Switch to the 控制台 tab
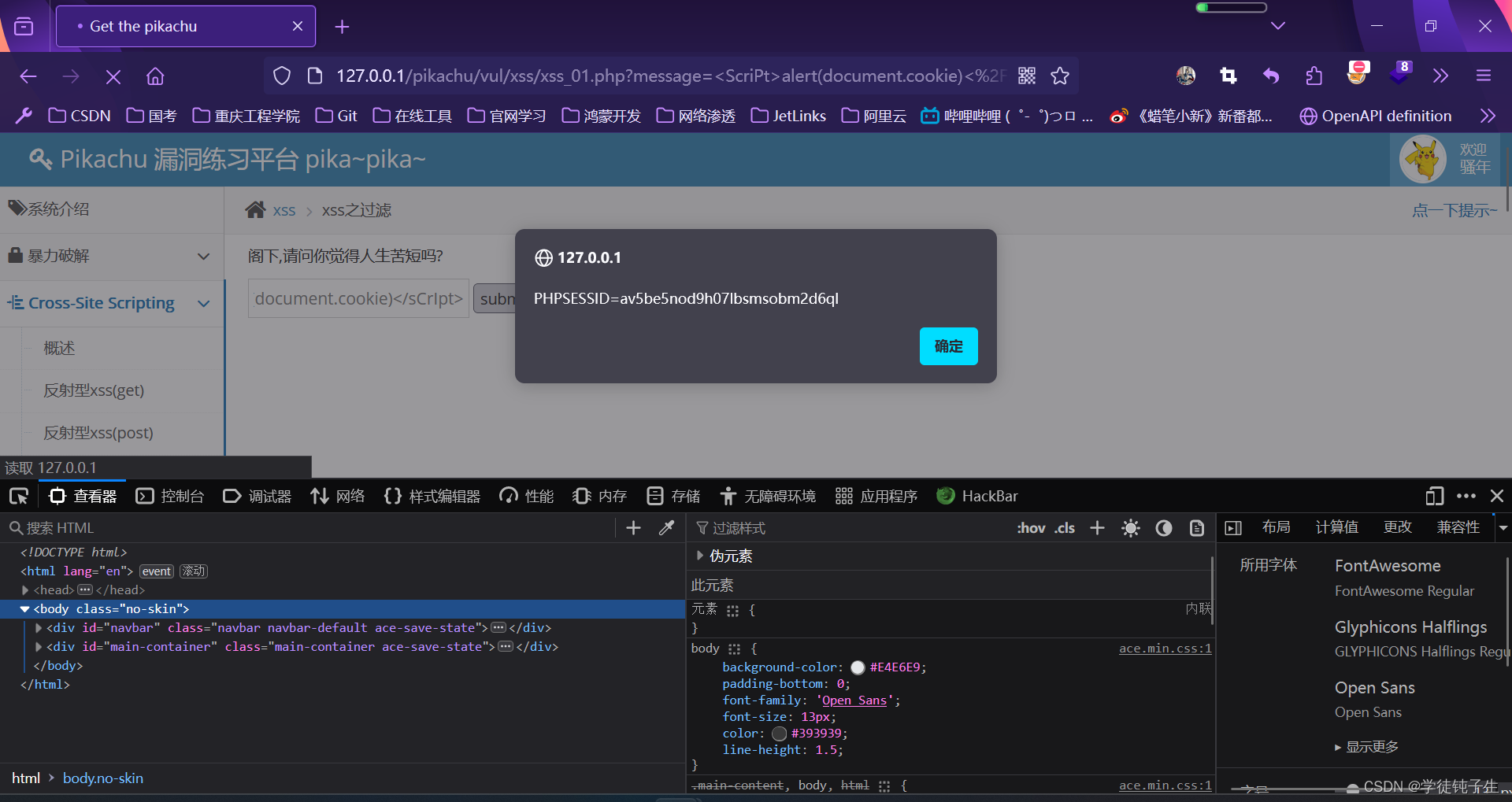 click(170, 496)
